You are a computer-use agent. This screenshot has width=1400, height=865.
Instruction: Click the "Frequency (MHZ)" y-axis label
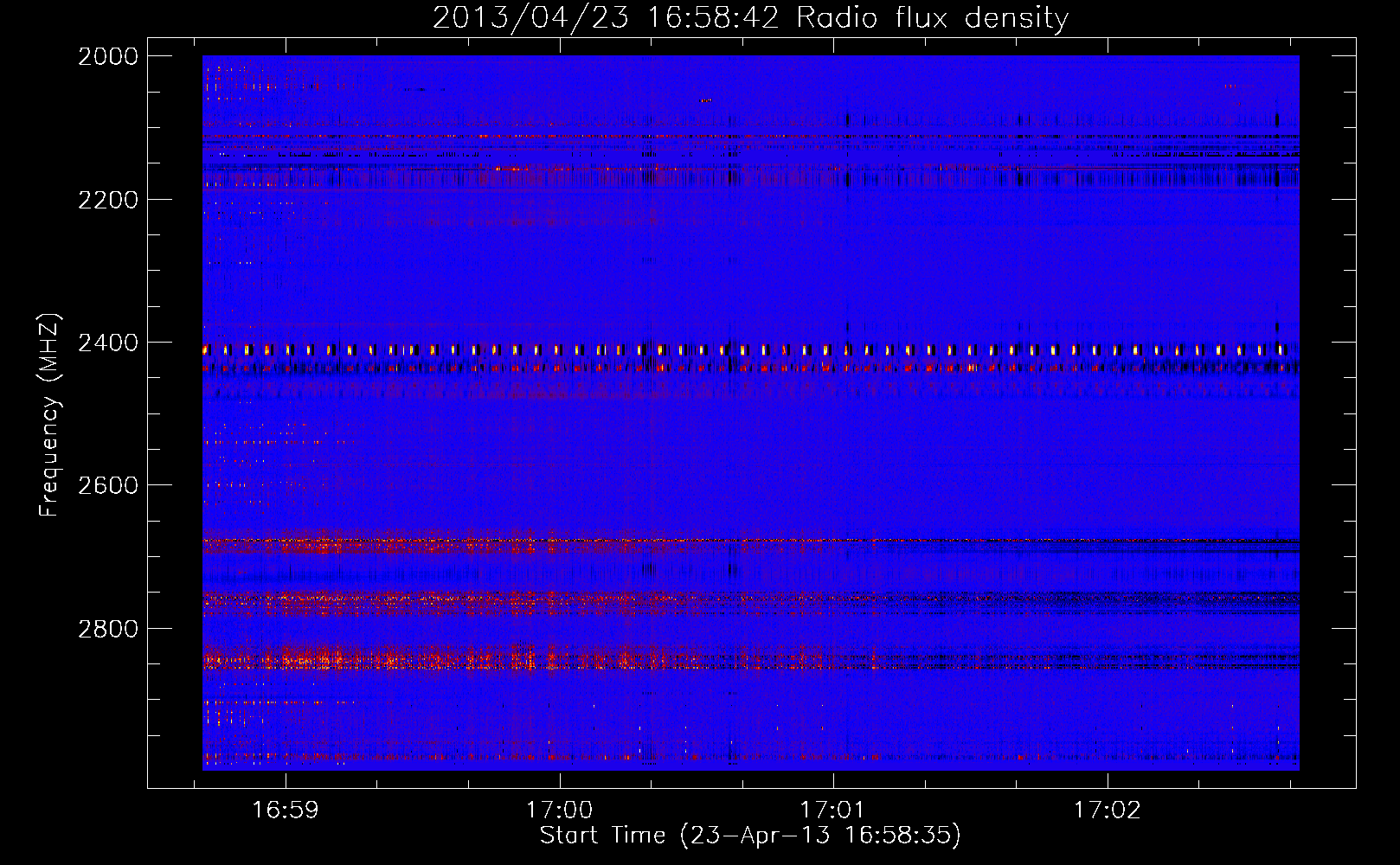pyautogui.click(x=49, y=415)
